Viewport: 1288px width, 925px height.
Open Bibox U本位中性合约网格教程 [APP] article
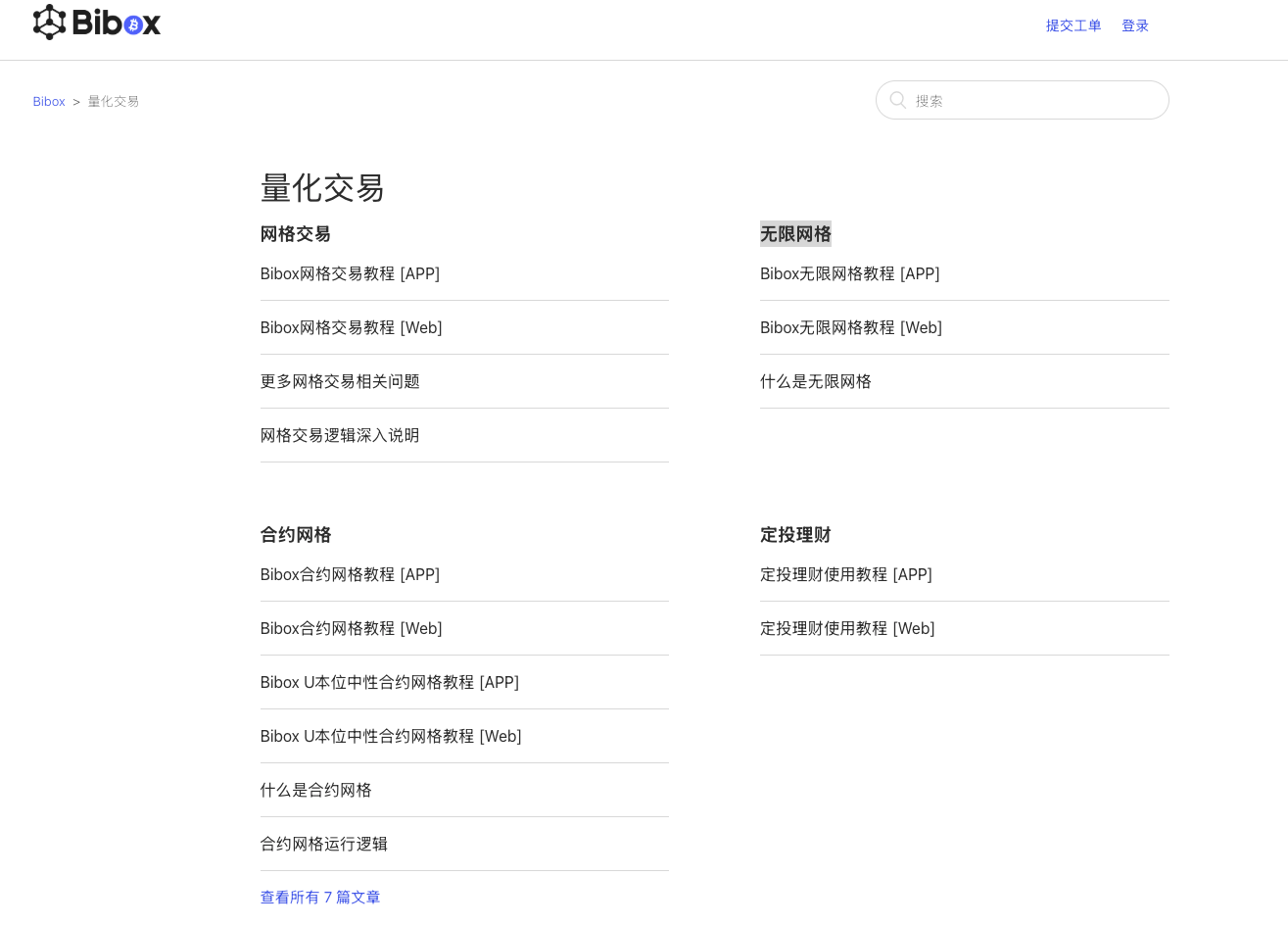pos(390,682)
